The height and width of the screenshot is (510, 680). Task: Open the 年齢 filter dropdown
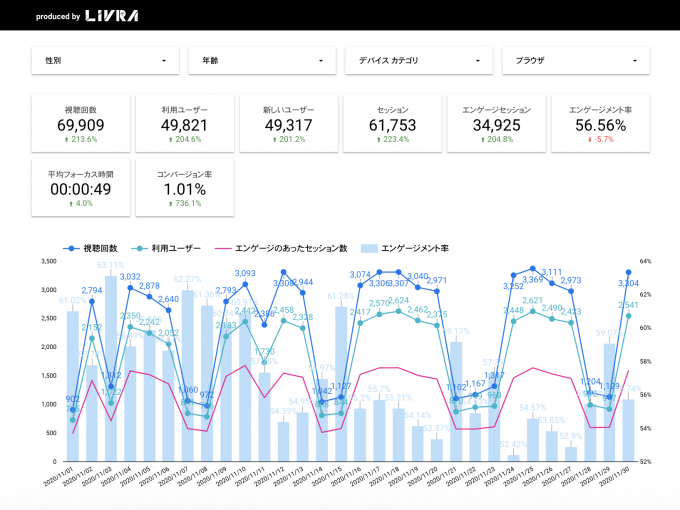coord(262,61)
